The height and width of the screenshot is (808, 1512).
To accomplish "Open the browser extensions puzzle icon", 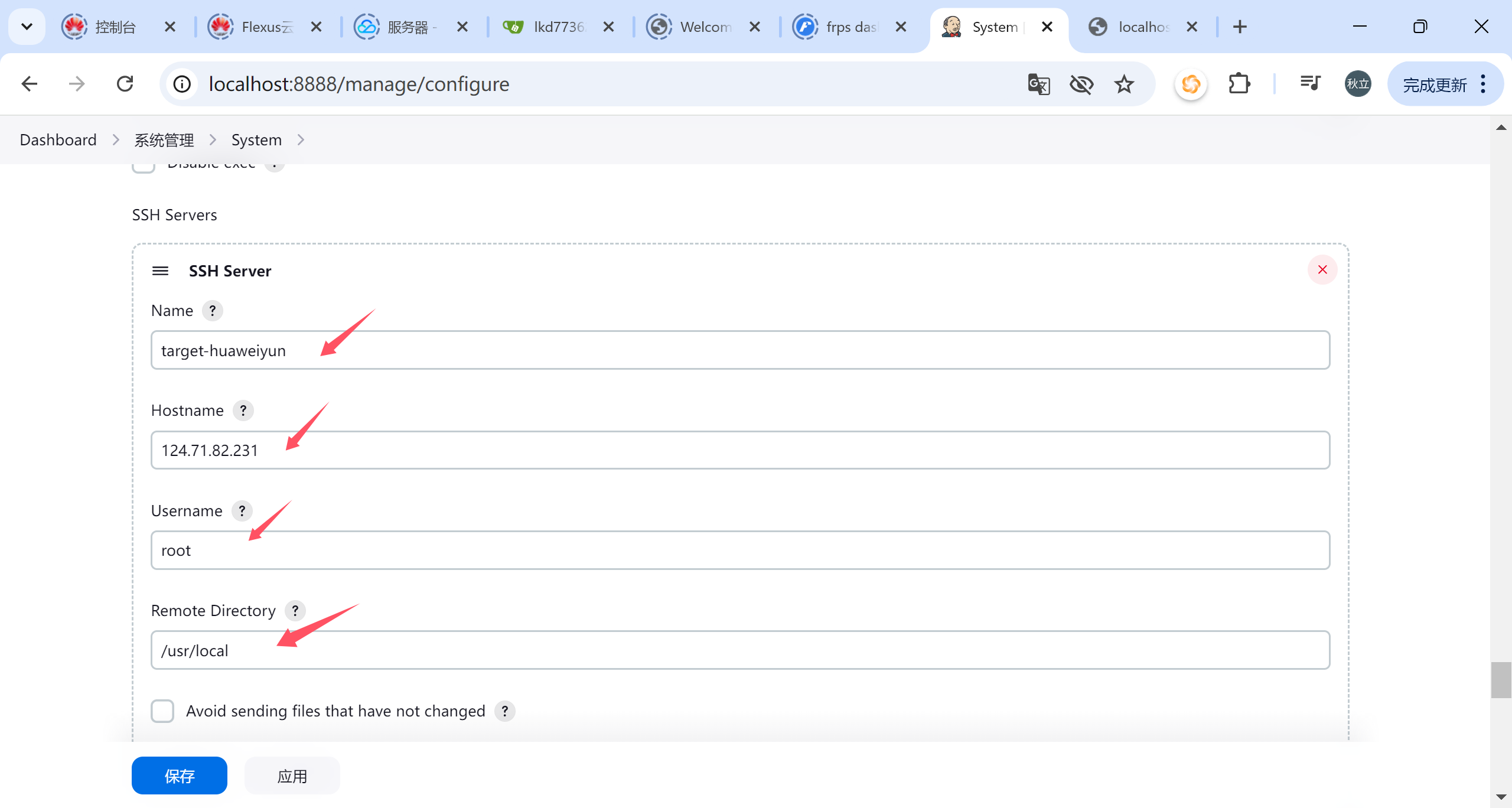I will coord(1239,84).
